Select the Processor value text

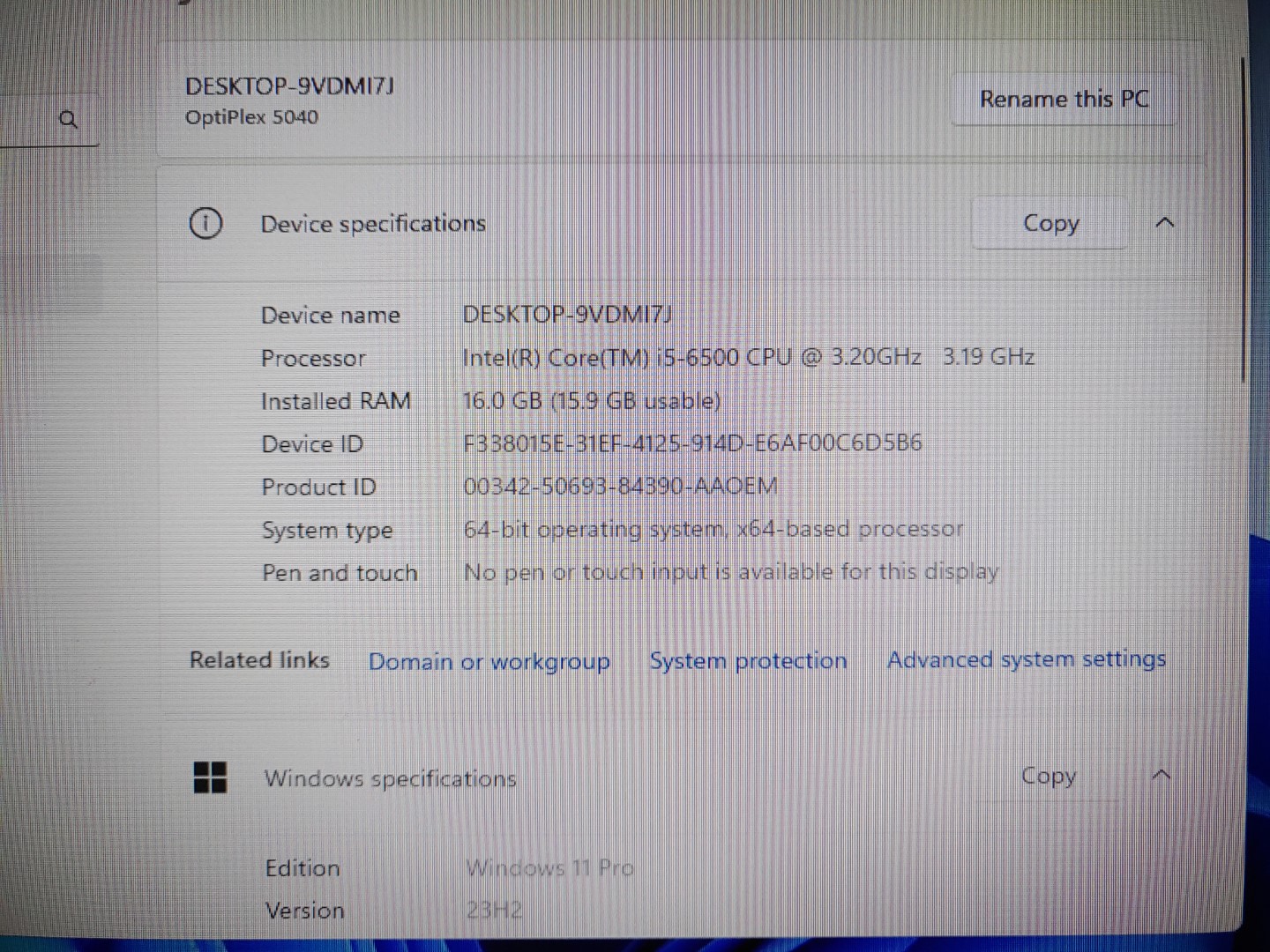point(750,357)
